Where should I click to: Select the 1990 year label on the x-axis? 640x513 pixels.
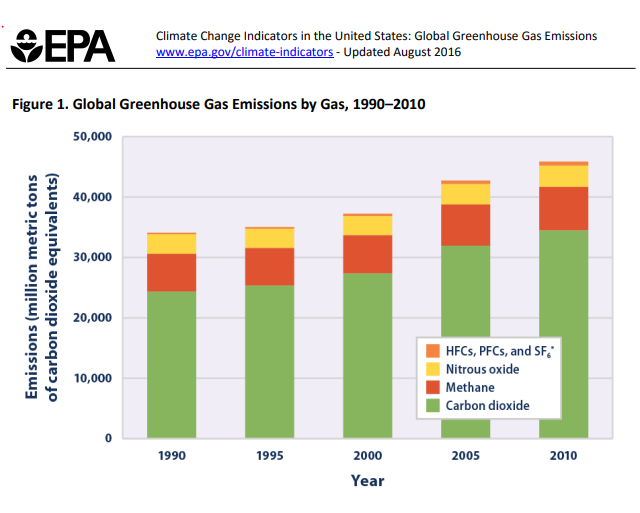[171, 456]
